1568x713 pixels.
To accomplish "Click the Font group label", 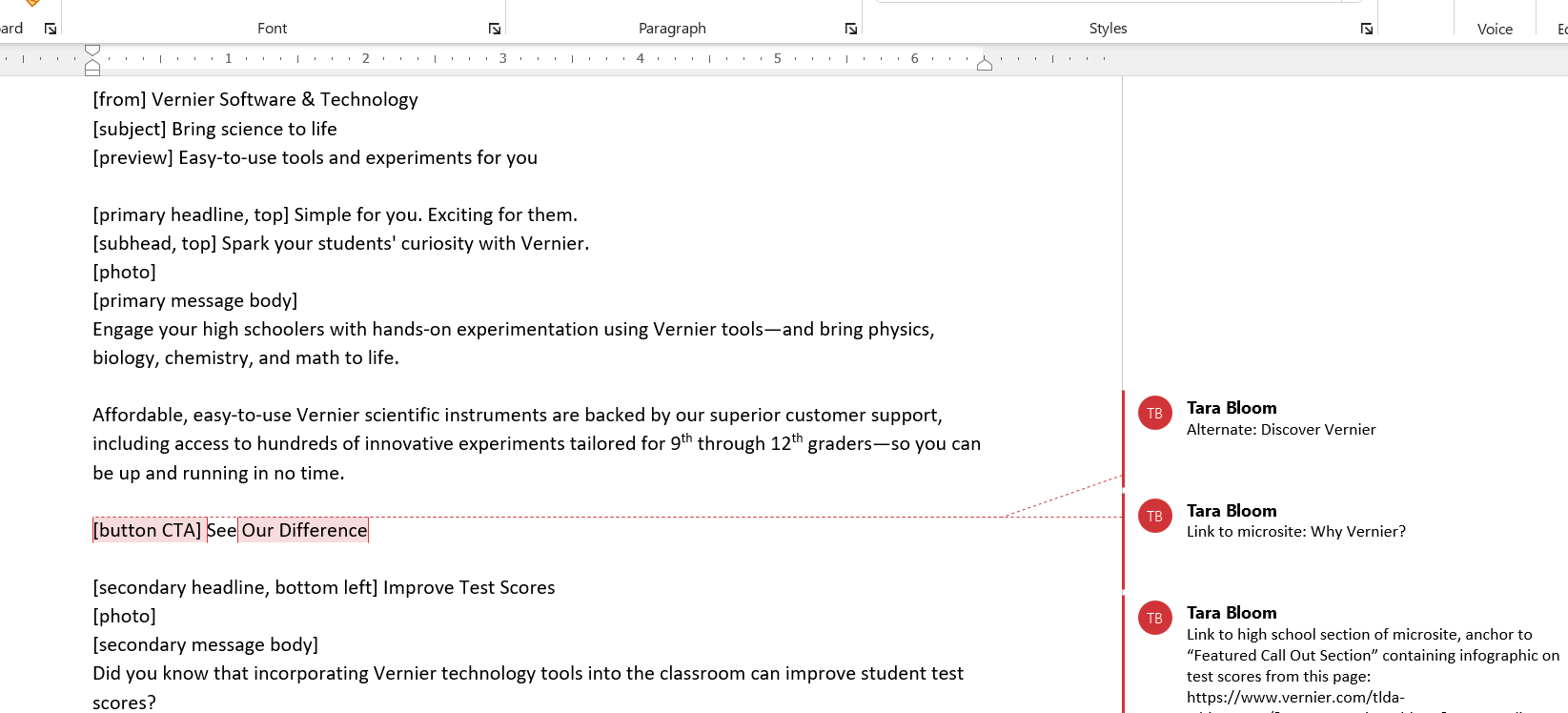I will point(272,29).
